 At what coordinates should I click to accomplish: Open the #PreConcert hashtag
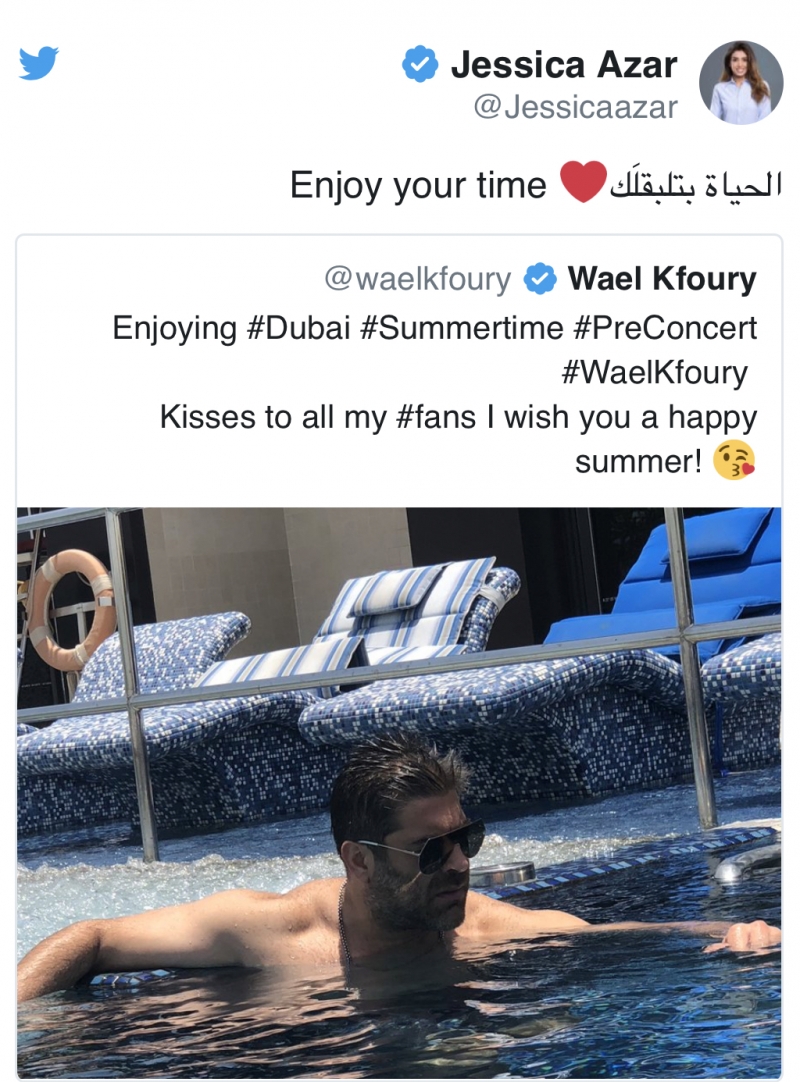pos(665,328)
